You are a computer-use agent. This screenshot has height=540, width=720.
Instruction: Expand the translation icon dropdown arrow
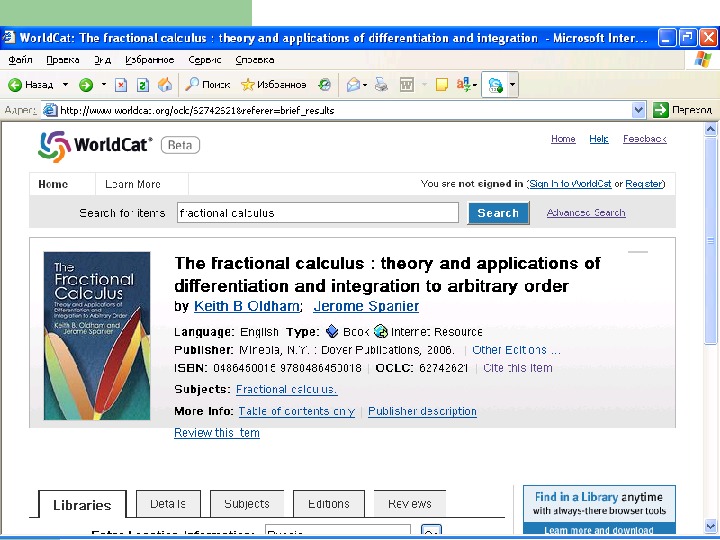(475, 85)
